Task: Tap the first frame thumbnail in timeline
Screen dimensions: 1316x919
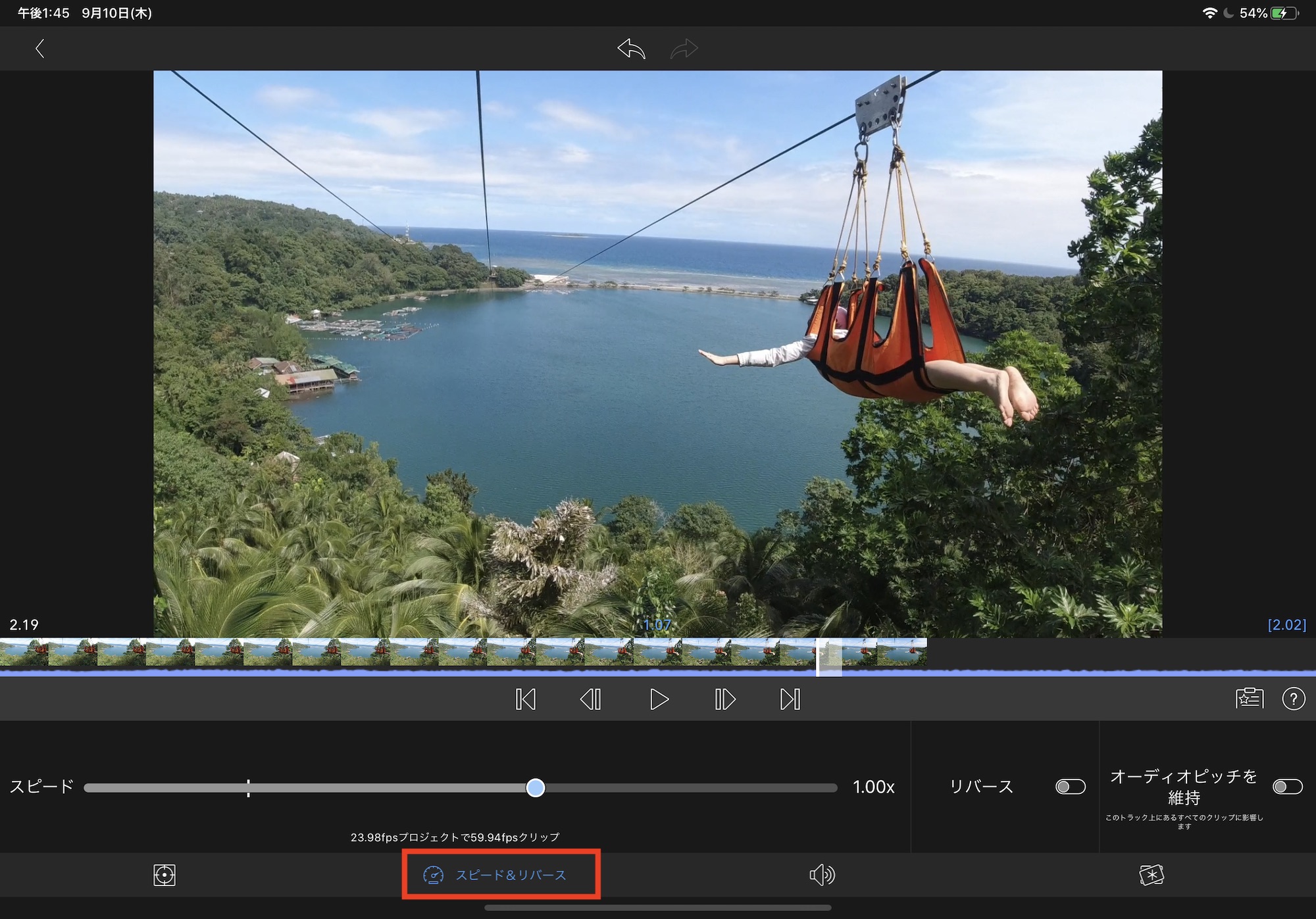Action: 24,653
